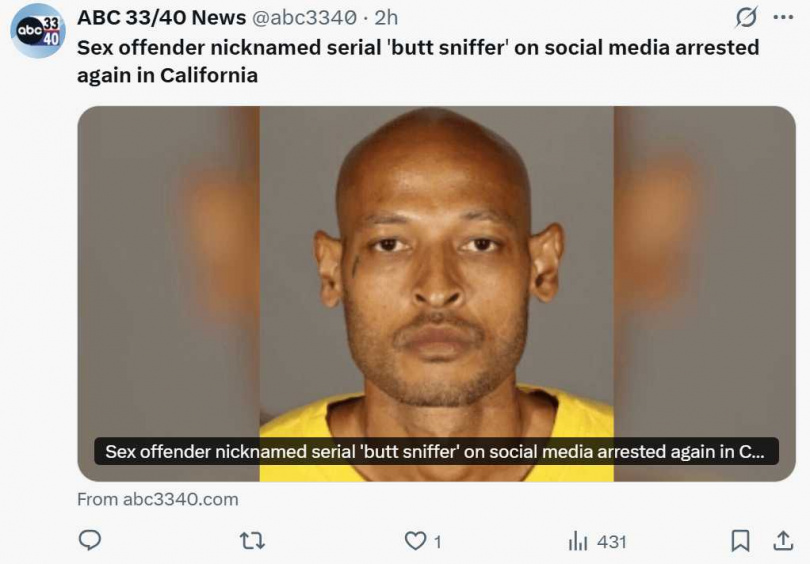The width and height of the screenshot is (810, 564).
Task: Click the @abc3340 handle
Action: click(304, 18)
